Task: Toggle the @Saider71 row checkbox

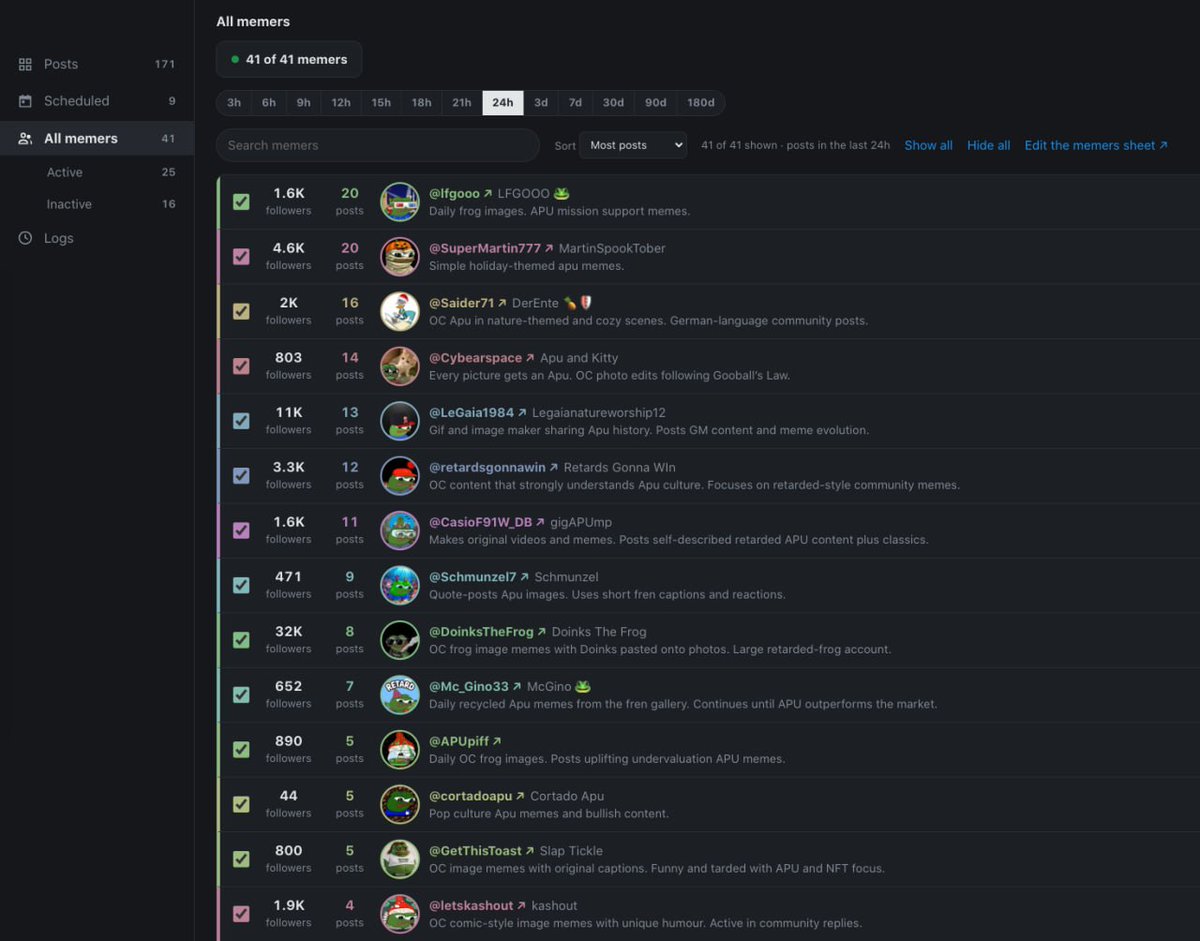Action: [x=241, y=311]
